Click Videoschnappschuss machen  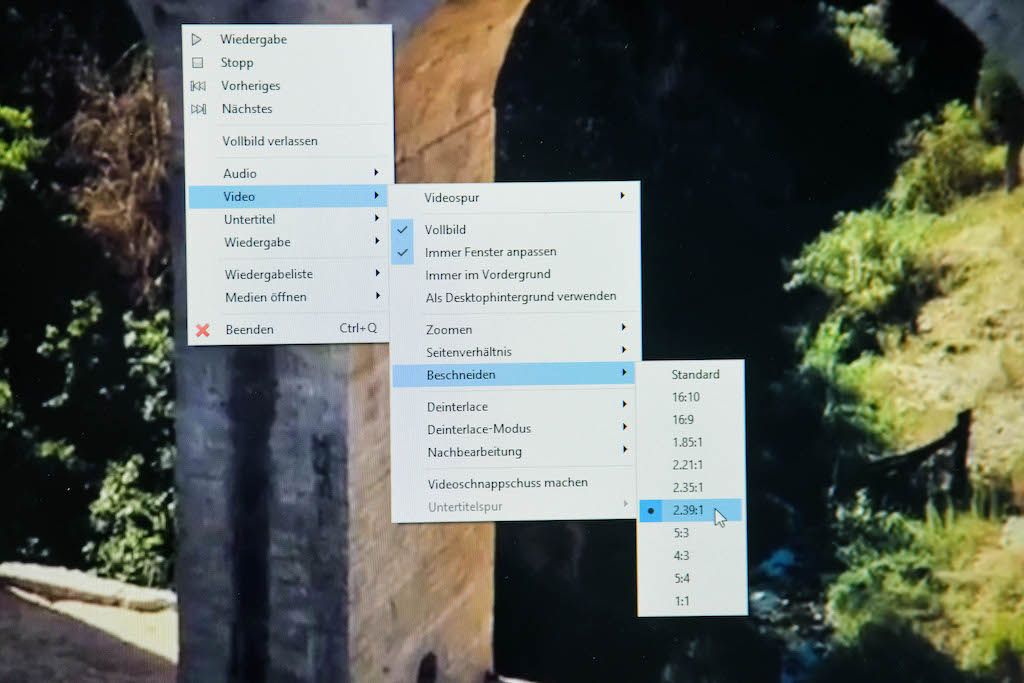point(515,484)
